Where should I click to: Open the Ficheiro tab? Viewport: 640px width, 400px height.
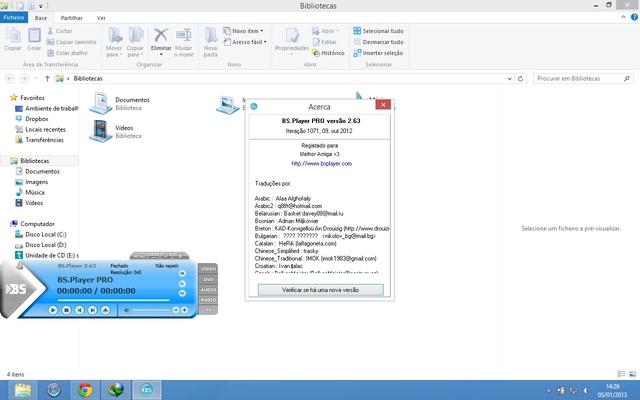[14, 18]
